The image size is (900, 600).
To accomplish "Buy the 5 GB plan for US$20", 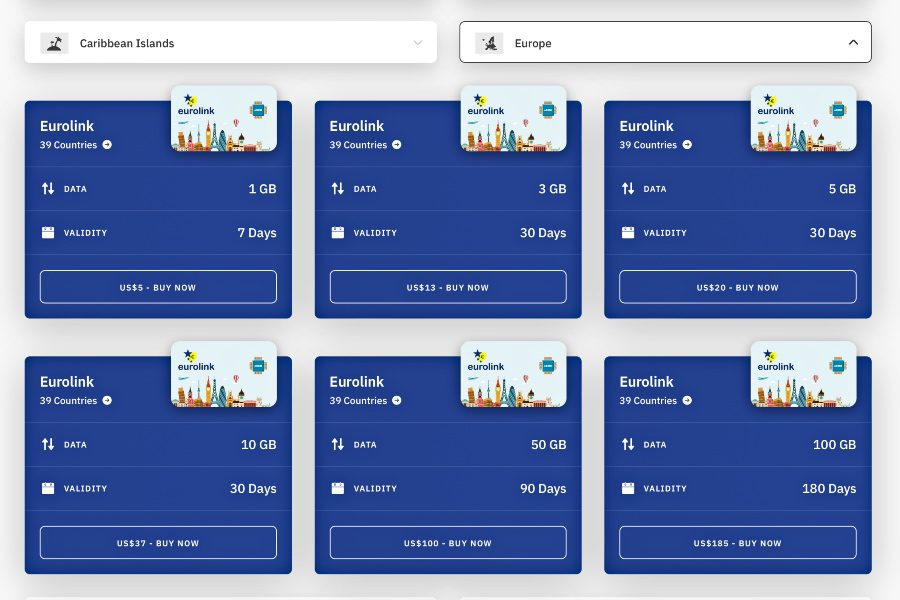I will (738, 287).
